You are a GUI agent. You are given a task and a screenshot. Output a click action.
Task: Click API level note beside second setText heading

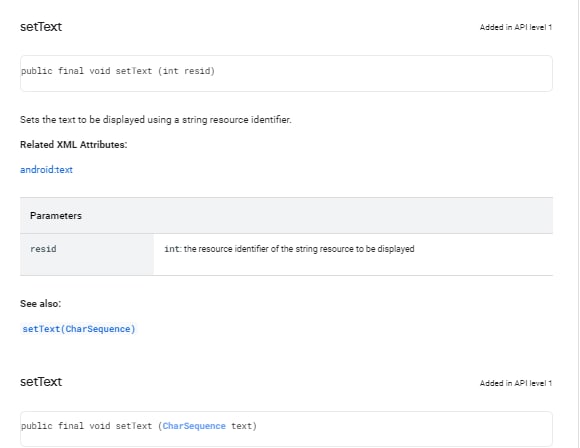tap(516, 383)
